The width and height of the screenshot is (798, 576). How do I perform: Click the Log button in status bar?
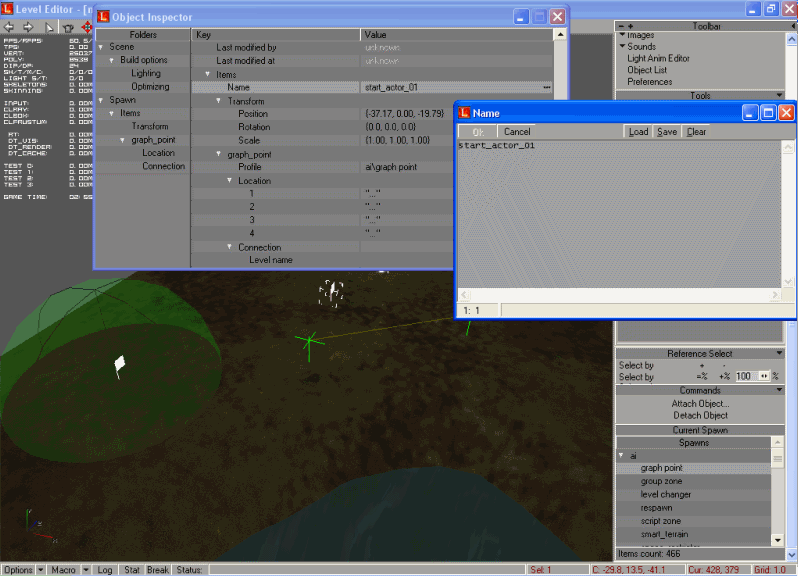tap(105, 570)
